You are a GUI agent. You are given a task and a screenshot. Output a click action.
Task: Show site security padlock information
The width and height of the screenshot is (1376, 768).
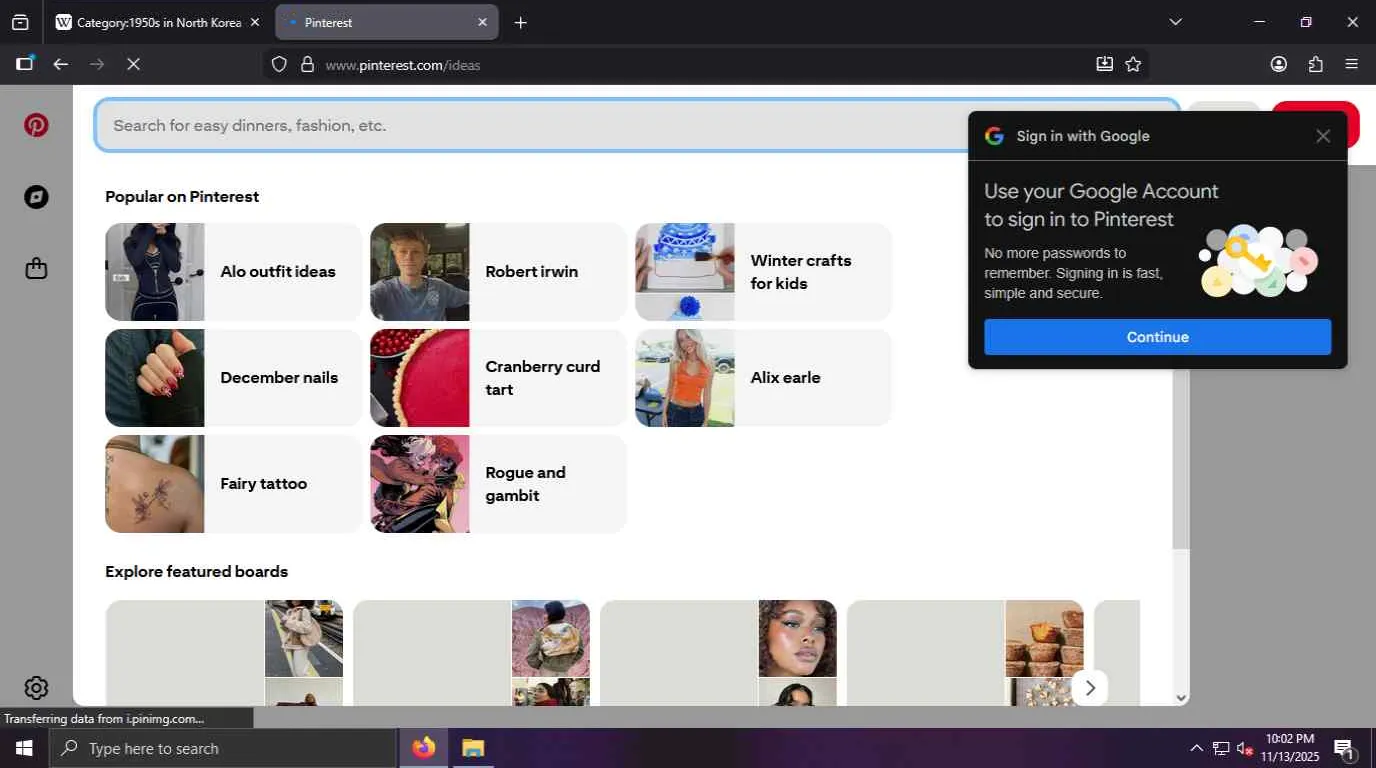pos(307,64)
